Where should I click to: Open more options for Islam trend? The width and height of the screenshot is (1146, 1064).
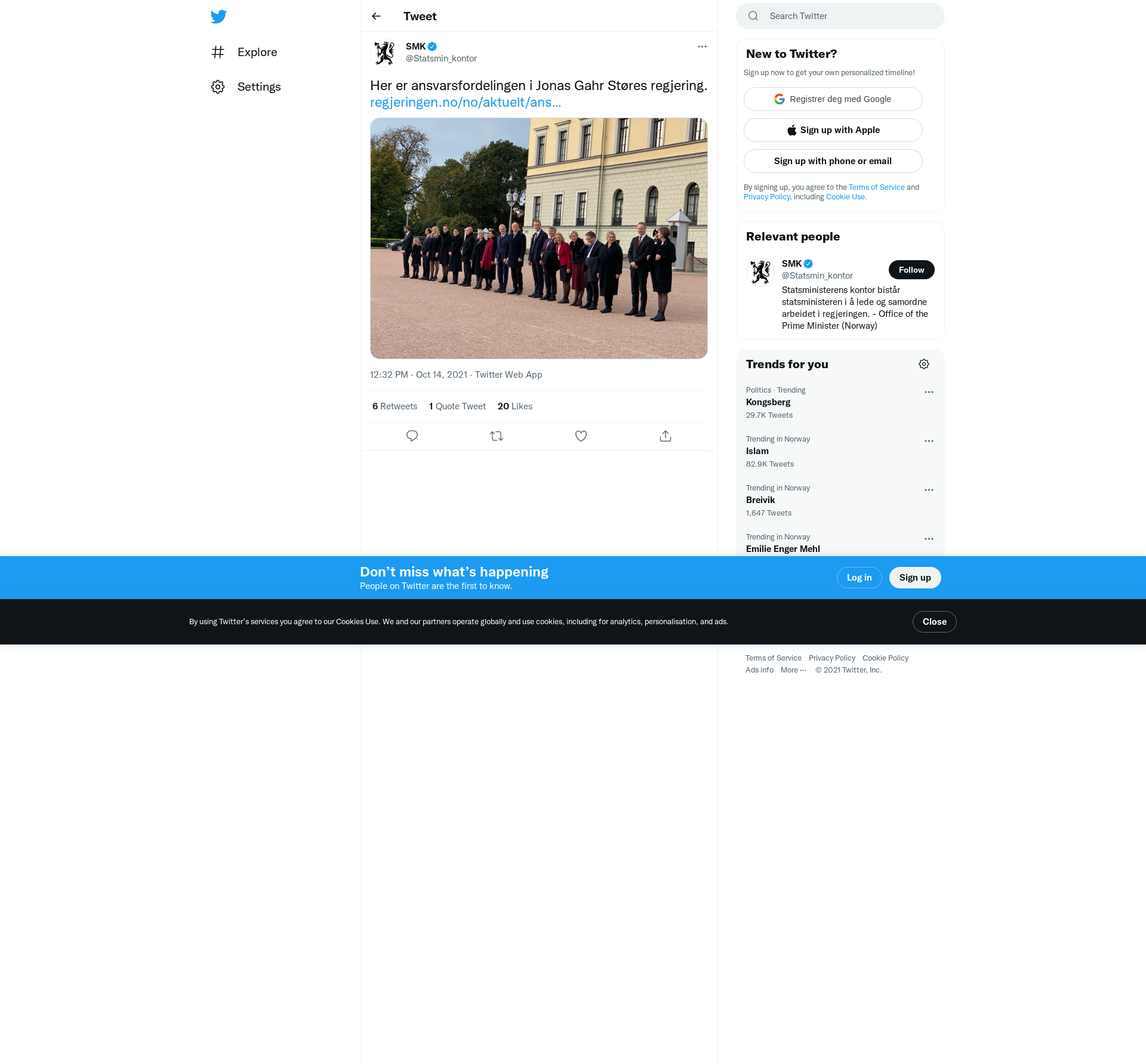click(929, 441)
